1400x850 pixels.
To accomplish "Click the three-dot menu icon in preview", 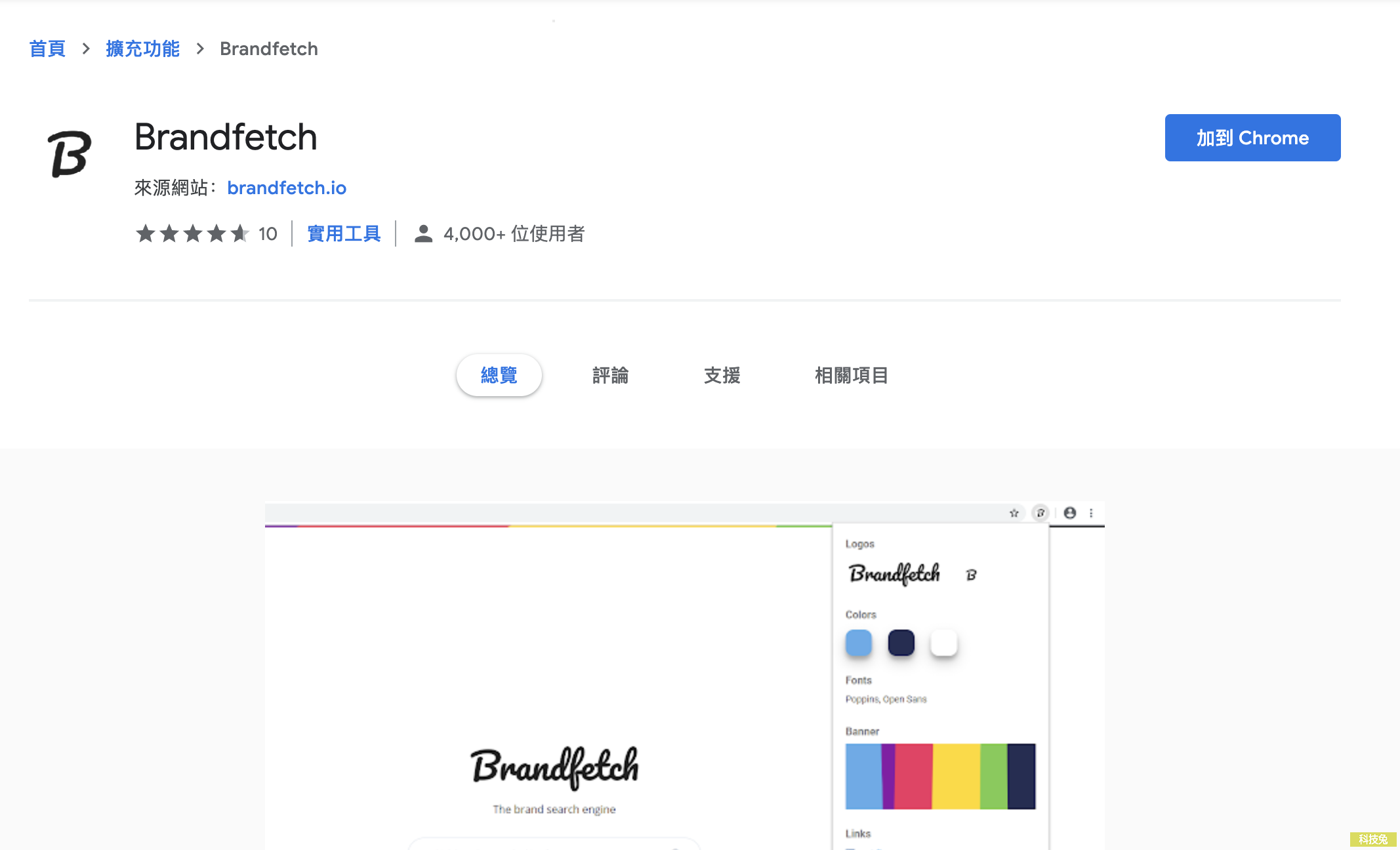I will tap(1092, 513).
